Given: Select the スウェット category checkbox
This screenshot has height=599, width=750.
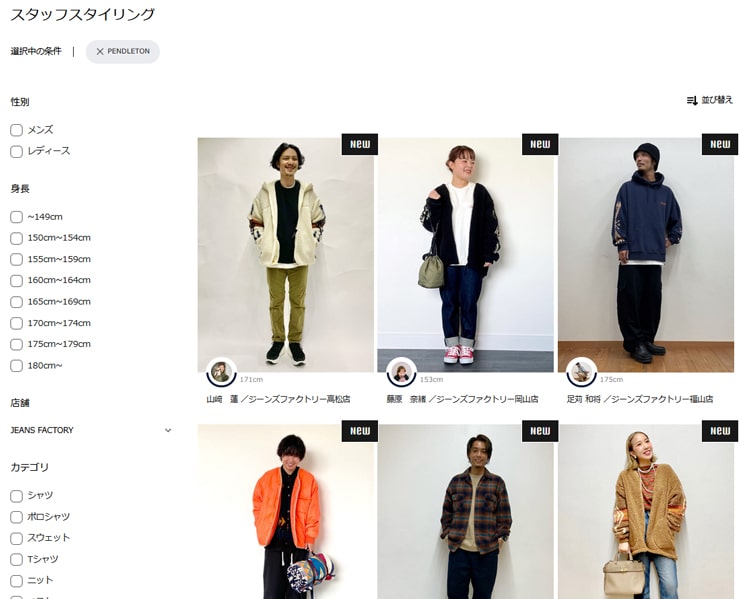Looking at the screenshot, I should tap(16, 538).
